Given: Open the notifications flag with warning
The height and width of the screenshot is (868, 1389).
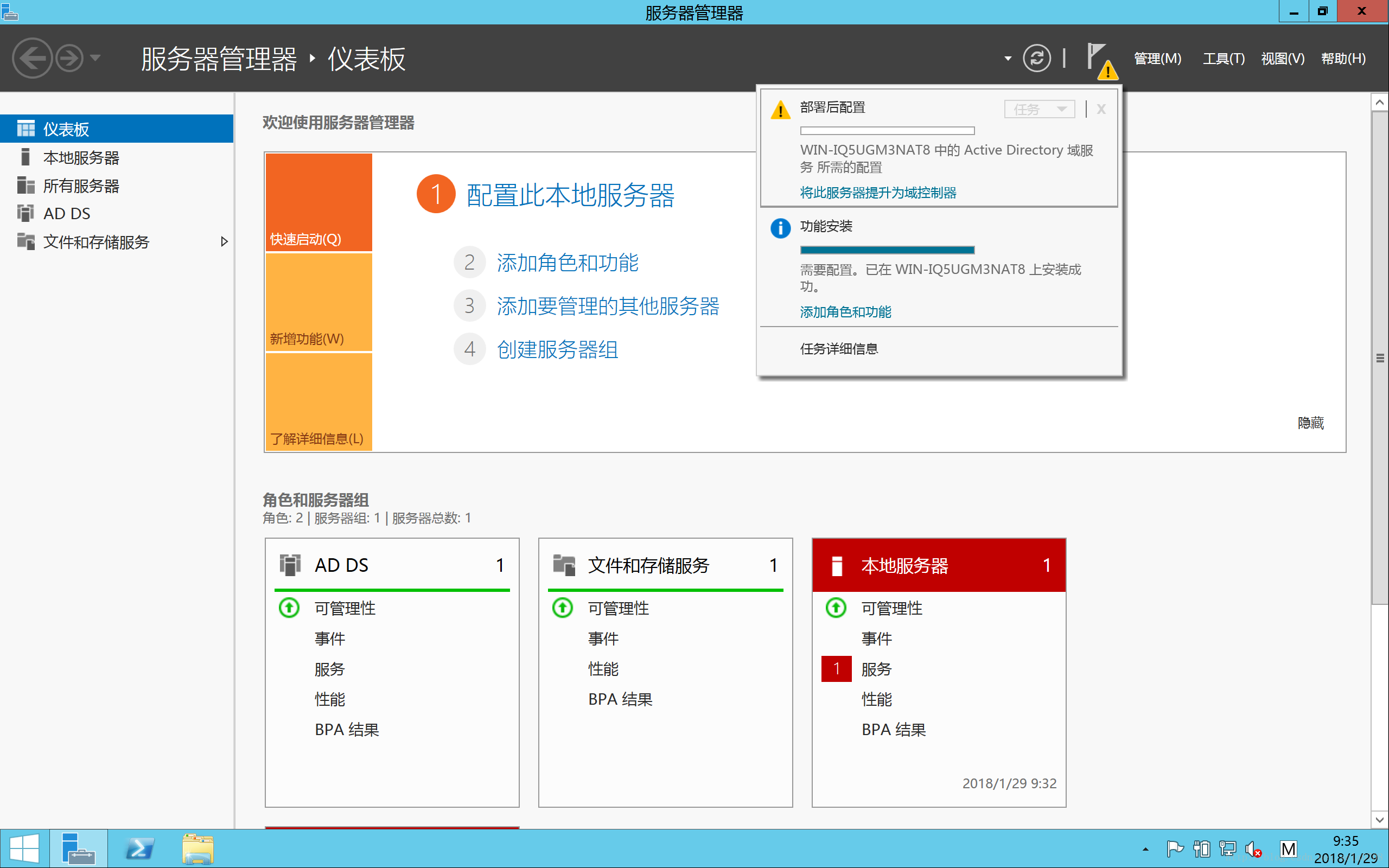Looking at the screenshot, I should (x=1101, y=61).
